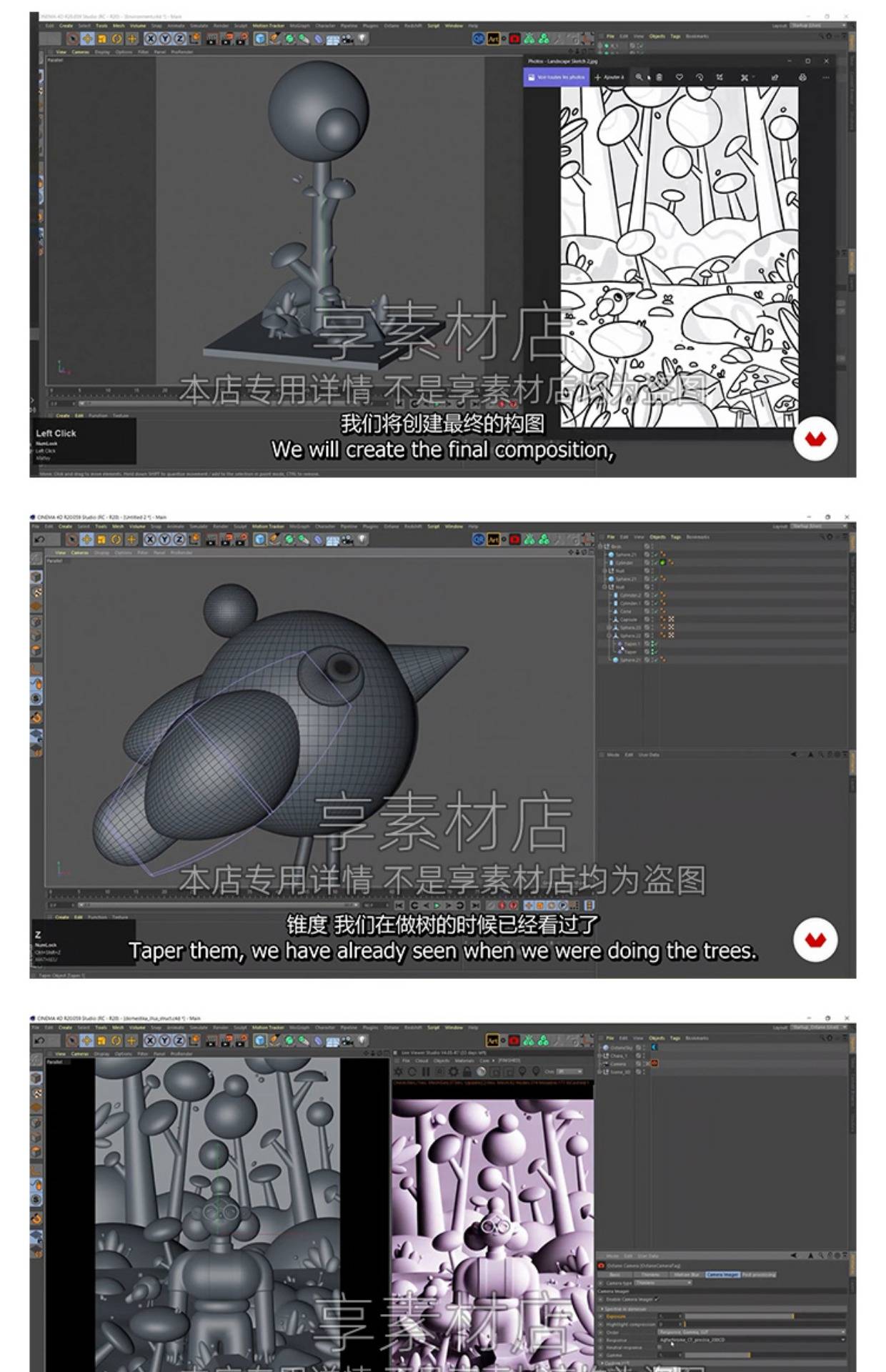Screen dimensions: 886x1372
Task: Switch to the Post processing tab
Action: click(x=759, y=1275)
